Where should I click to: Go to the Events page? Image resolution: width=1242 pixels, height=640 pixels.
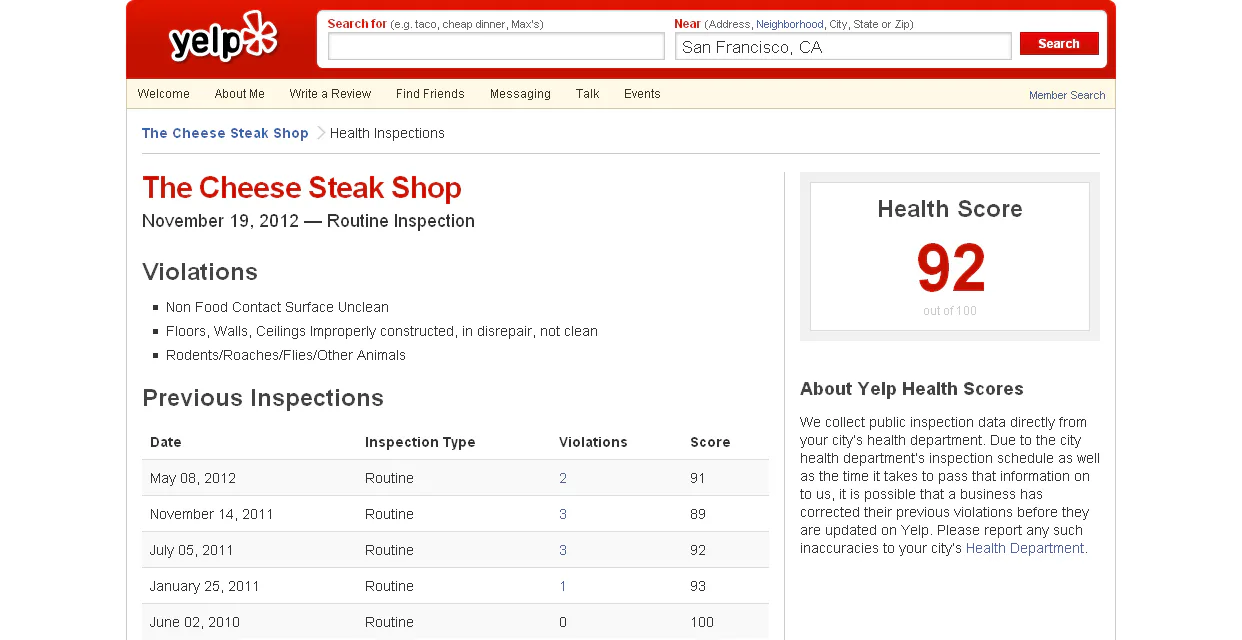642,94
